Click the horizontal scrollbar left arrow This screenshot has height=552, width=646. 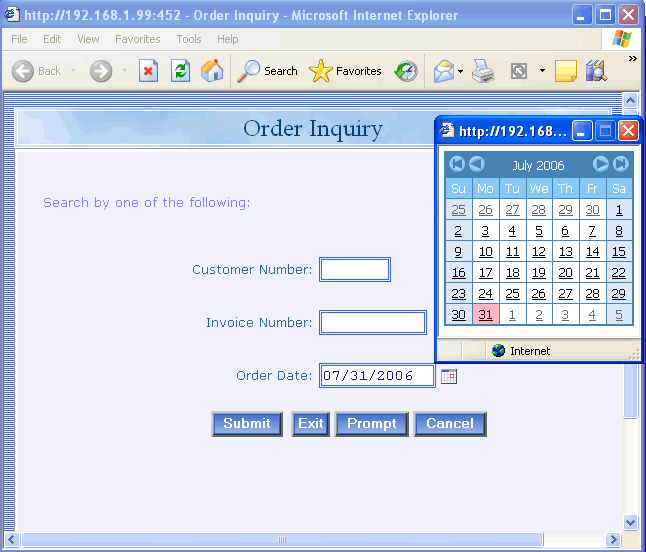11,540
